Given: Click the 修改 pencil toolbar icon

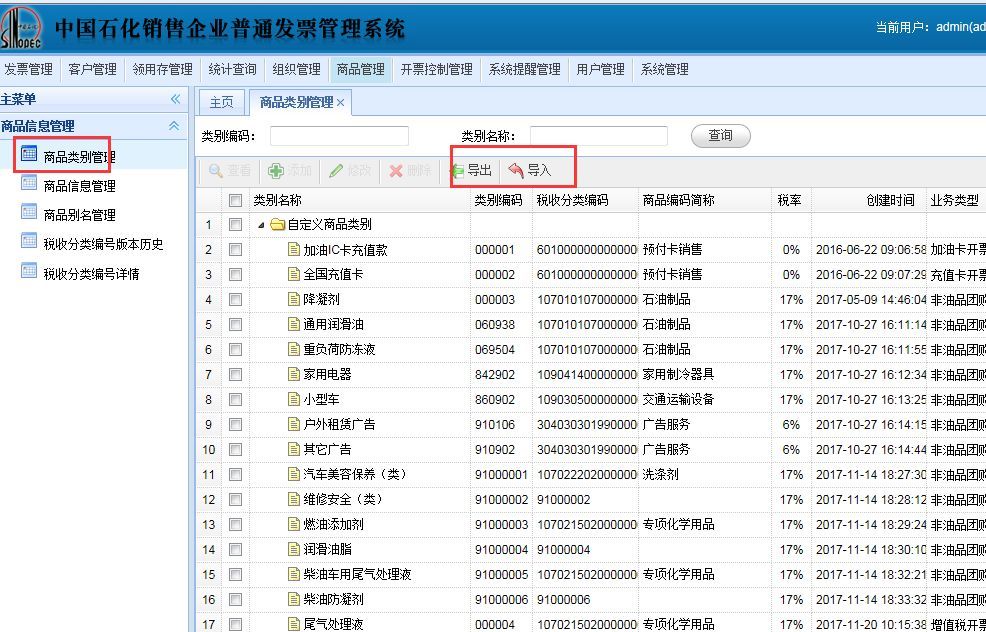Looking at the screenshot, I should click(336, 170).
